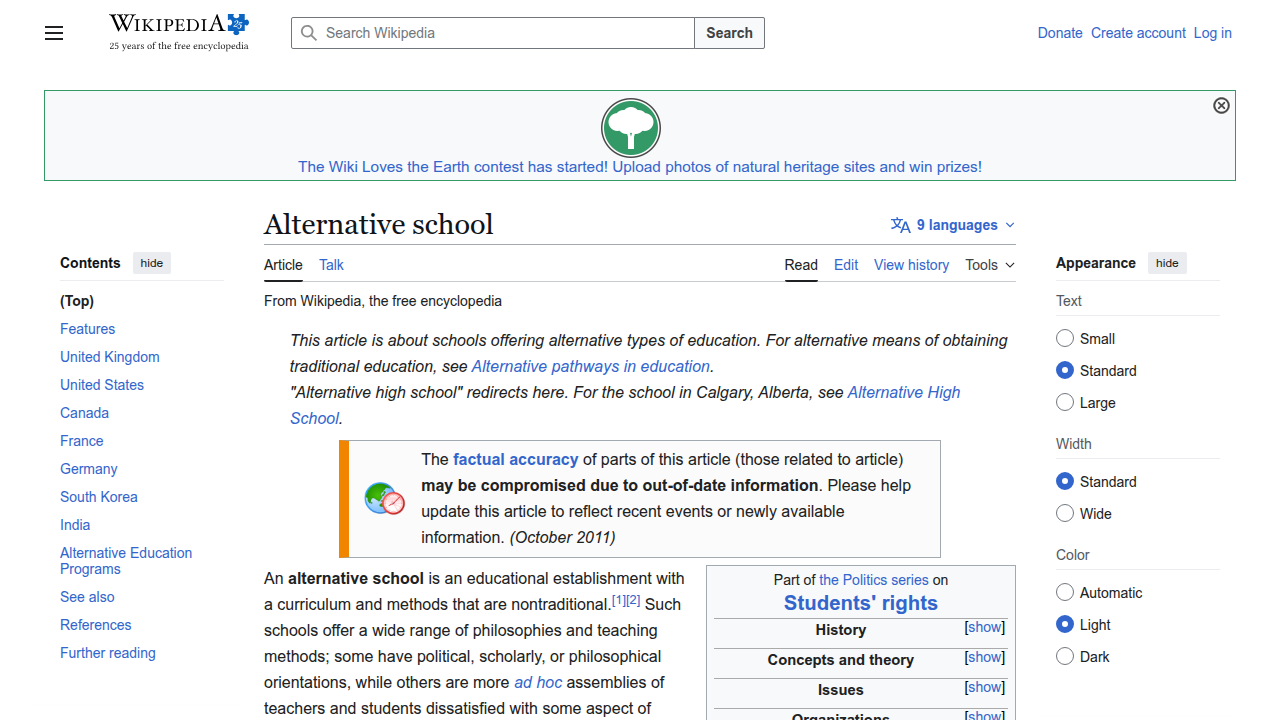Dismiss the Wiki Loves Earth banner

click(1221, 105)
